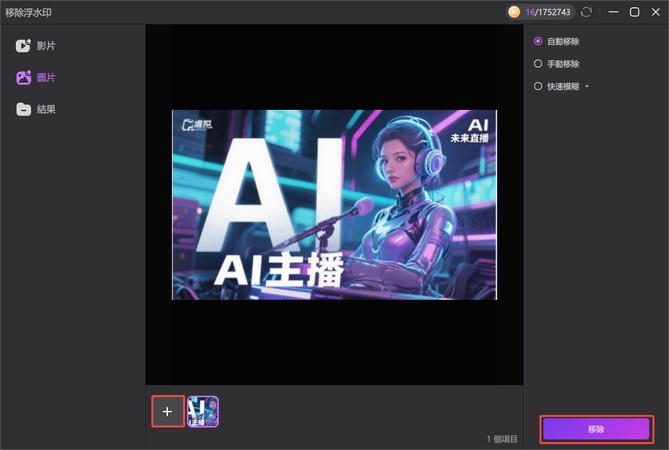
Task: Close the 移除浮水印 window
Action: (655, 12)
